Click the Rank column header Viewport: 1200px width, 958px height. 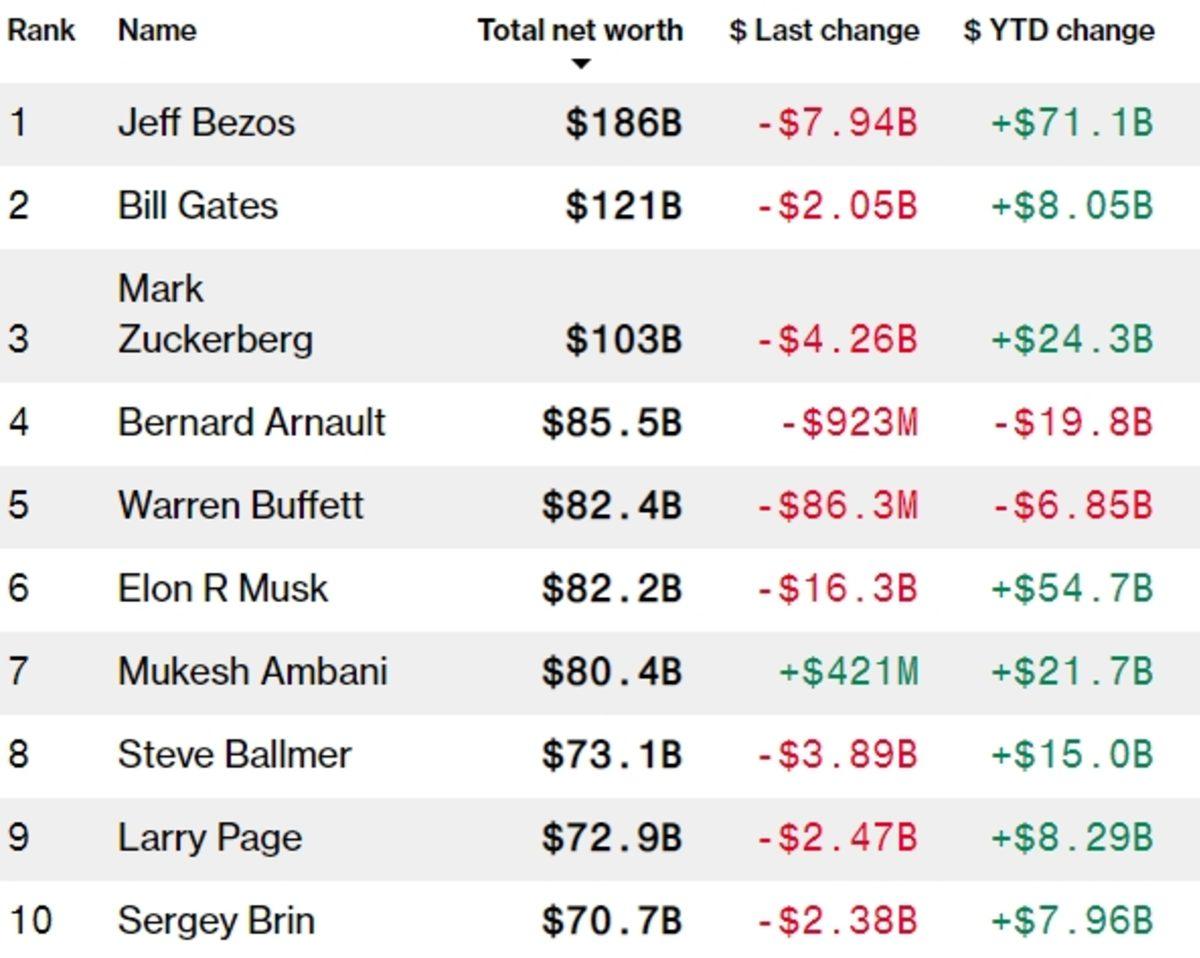(x=41, y=30)
